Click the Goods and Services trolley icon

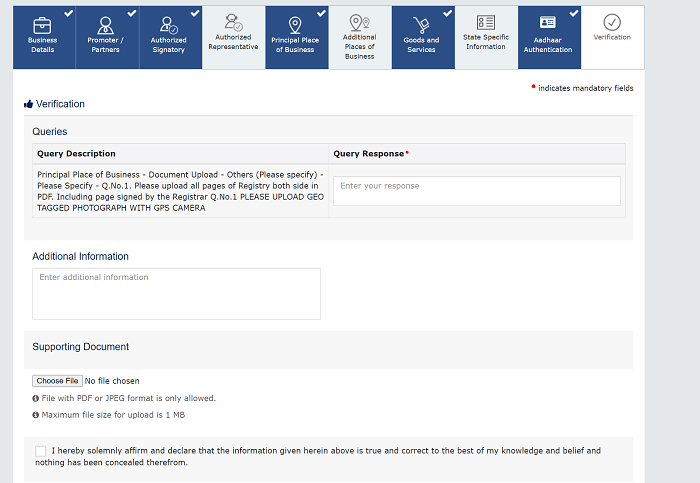click(421, 24)
